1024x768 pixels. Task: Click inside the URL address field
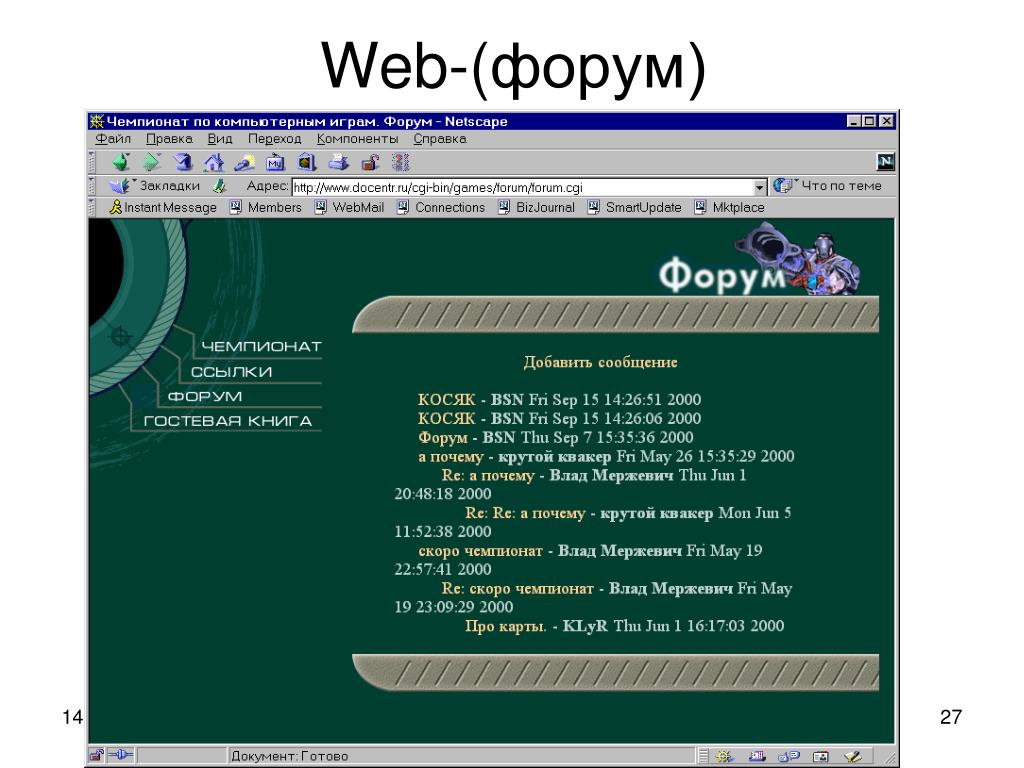522,187
